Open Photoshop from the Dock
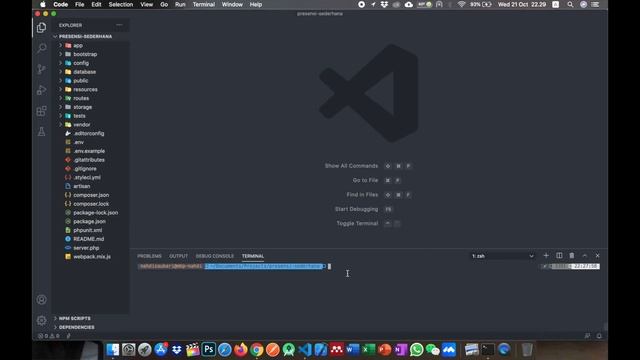The width and height of the screenshot is (640, 360). pyautogui.click(x=209, y=349)
